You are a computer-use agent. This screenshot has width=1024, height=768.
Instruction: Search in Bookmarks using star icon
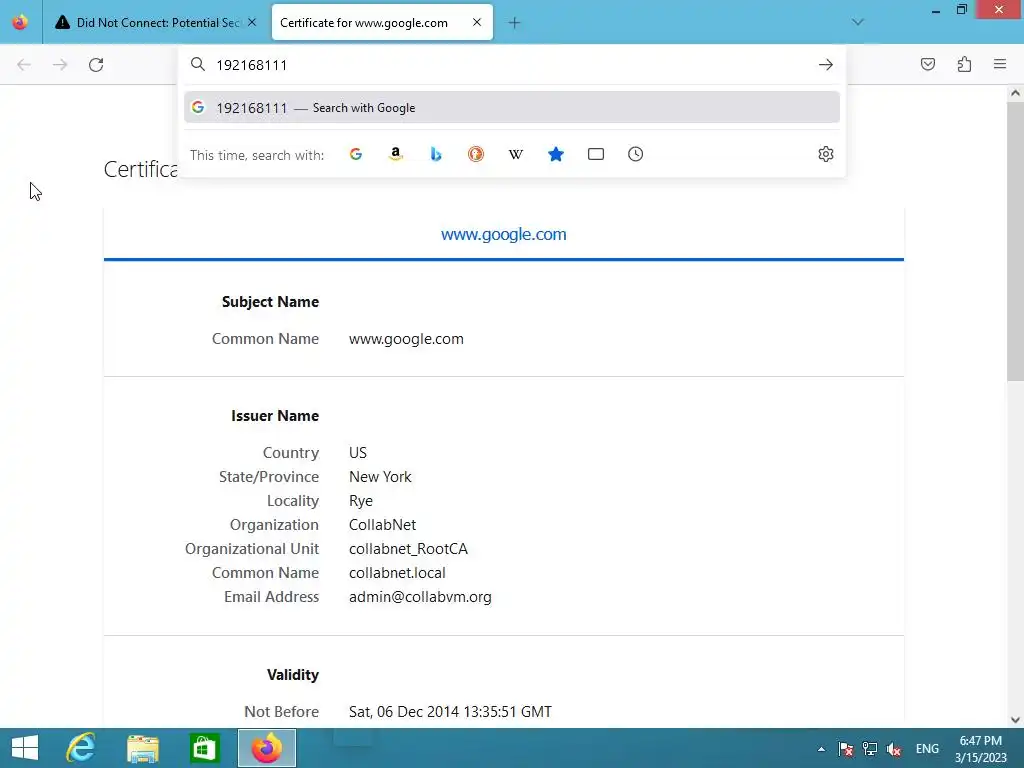(556, 154)
